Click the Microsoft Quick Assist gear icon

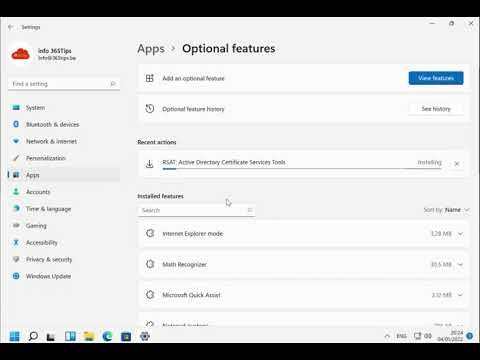pos(150,295)
